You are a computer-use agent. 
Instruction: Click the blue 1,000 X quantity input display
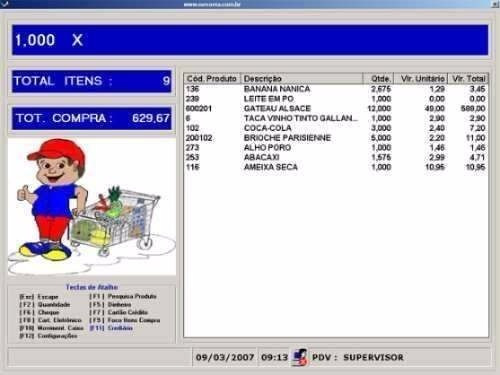250,40
